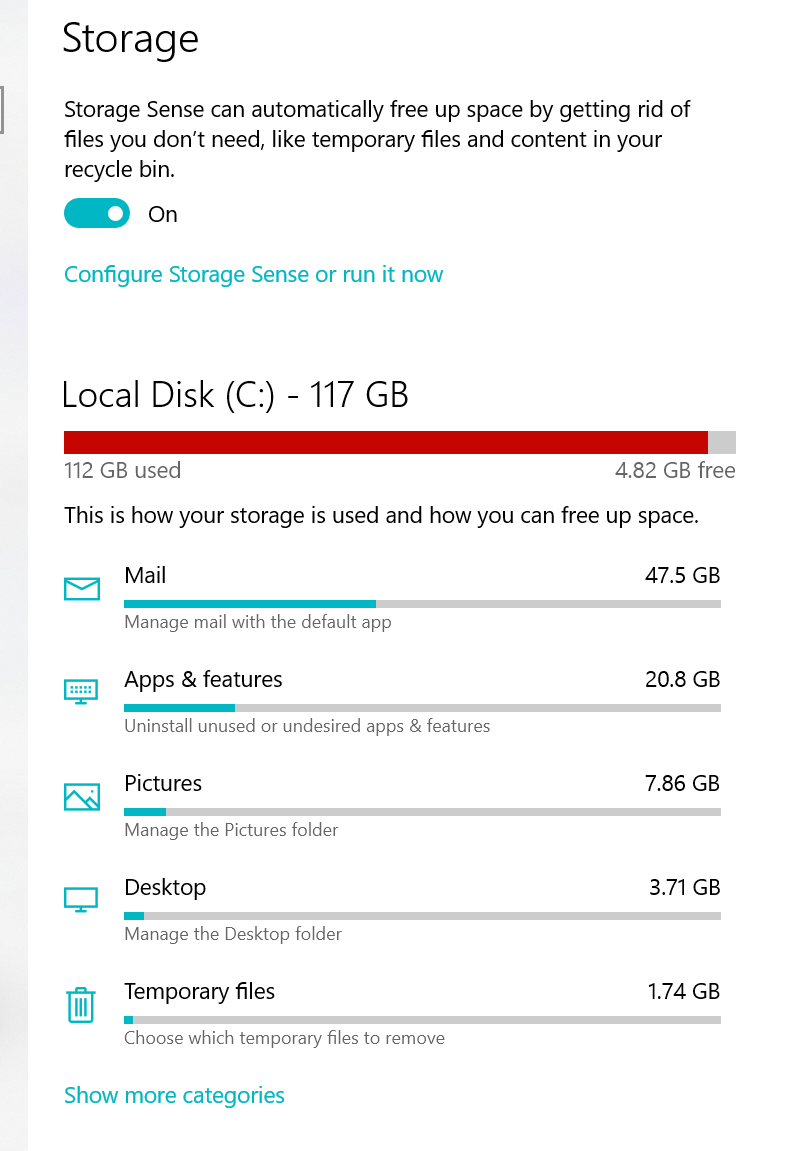Click the Local Disk (C:) heading
Image resolution: width=798 pixels, height=1151 pixels.
point(235,395)
